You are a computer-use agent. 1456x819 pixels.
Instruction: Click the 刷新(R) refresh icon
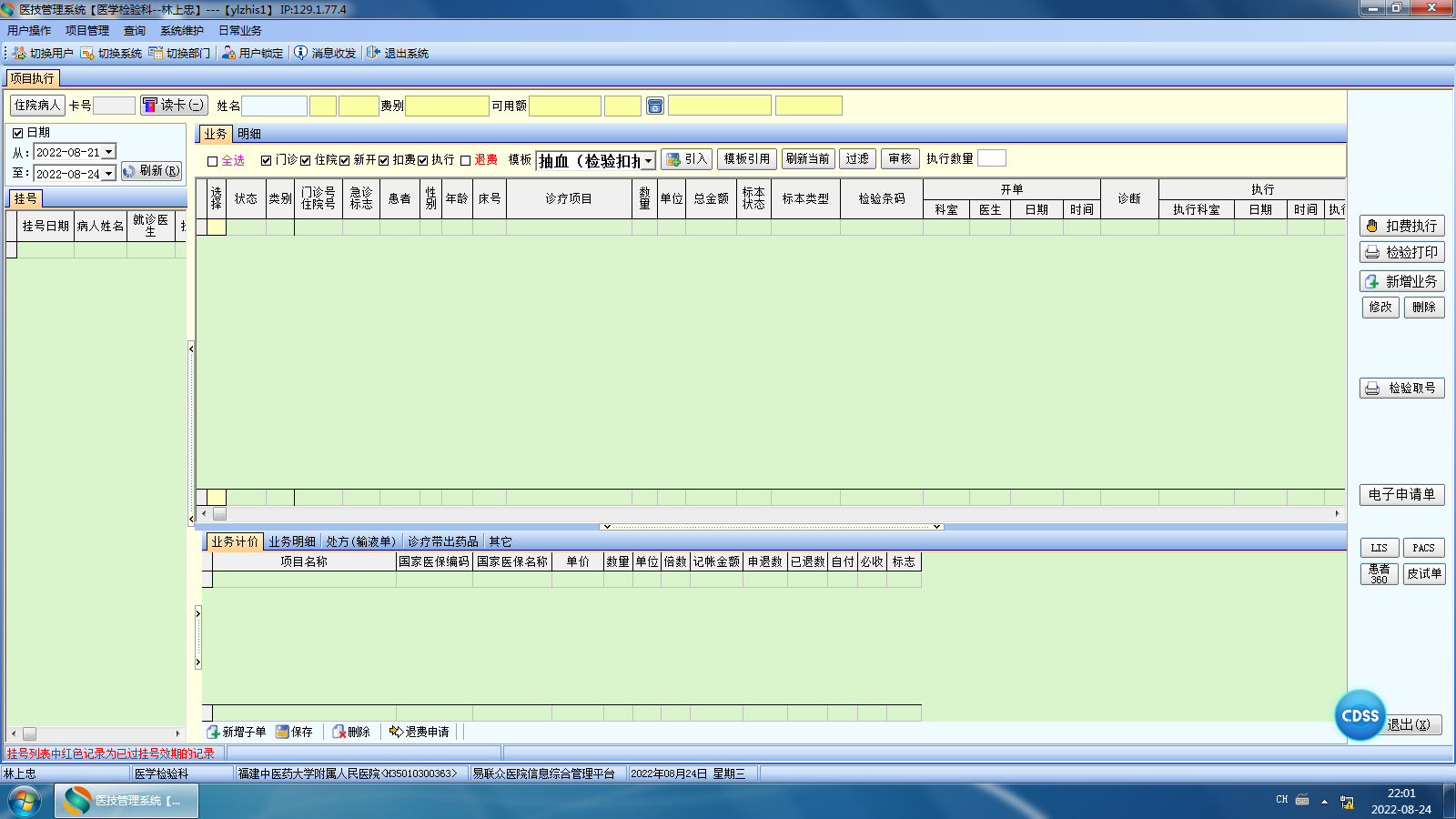pyautogui.click(x=129, y=171)
